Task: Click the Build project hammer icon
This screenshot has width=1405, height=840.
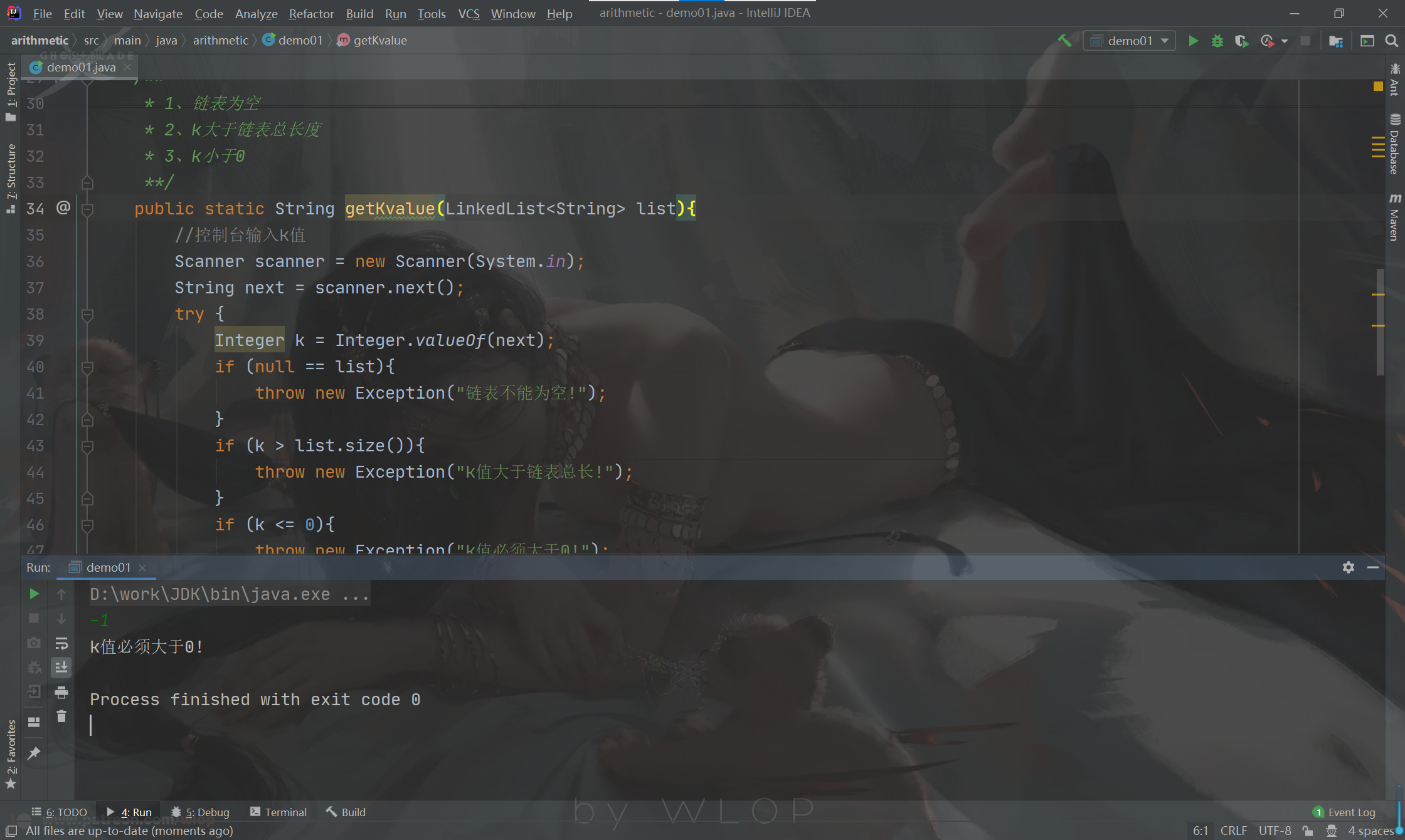Action: pyautogui.click(x=1064, y=41)
